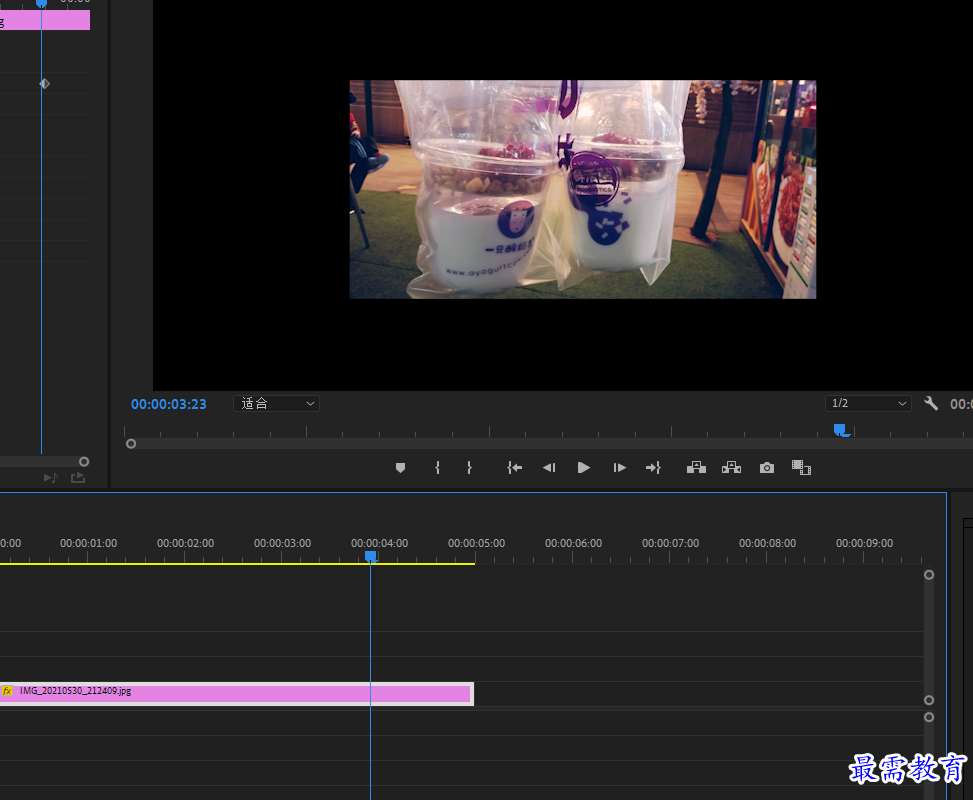This screenshot has height=800, width=973.
Task: Step back one frame
Action: point(549,468)
